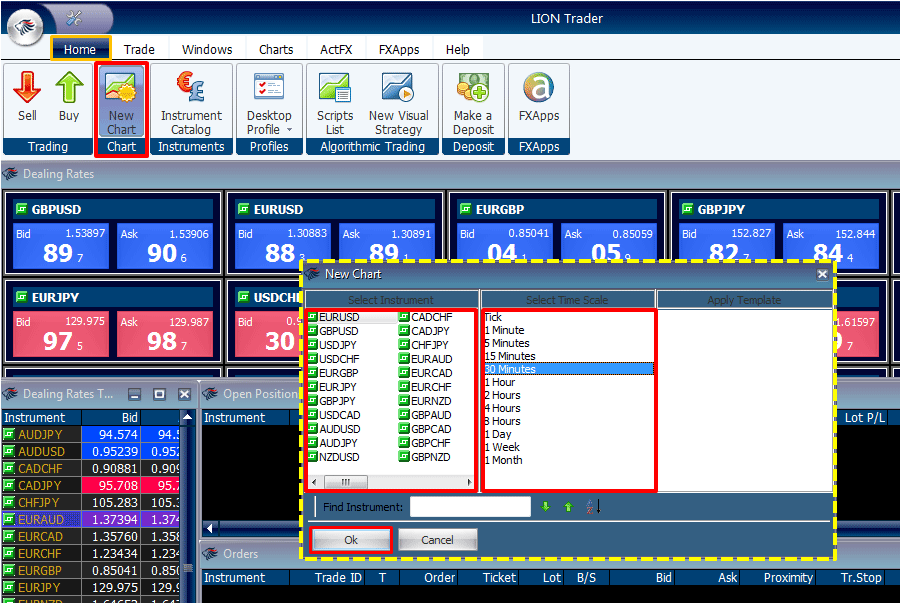
Task: Open the Windows ribbon tab
Action: 207,49
